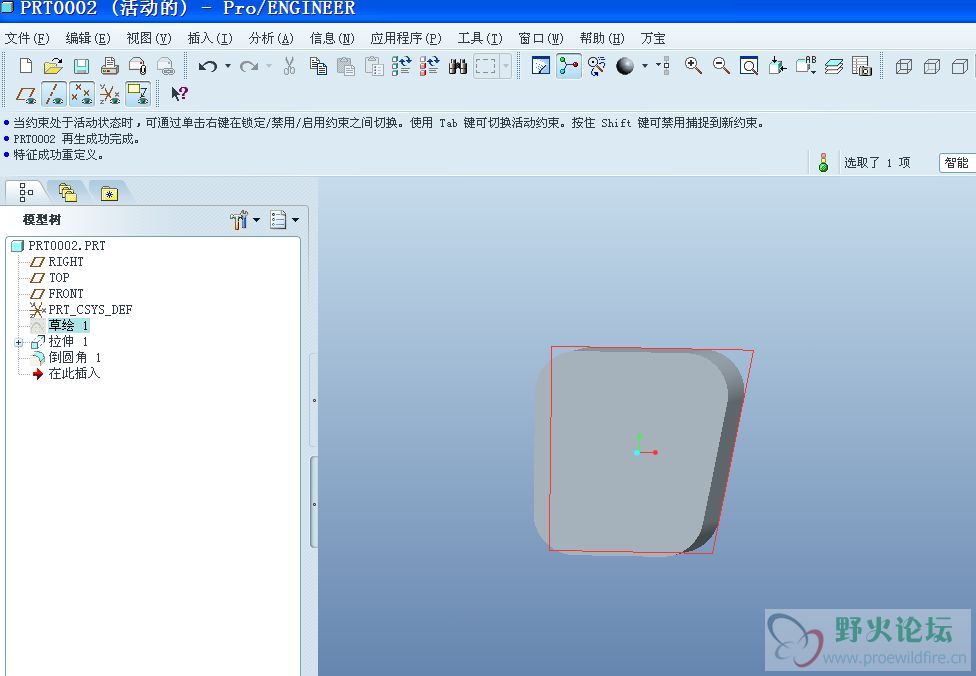976x676 pixels.
Task: Open an existing file via folder icon
Action: [x=54, y=65]
